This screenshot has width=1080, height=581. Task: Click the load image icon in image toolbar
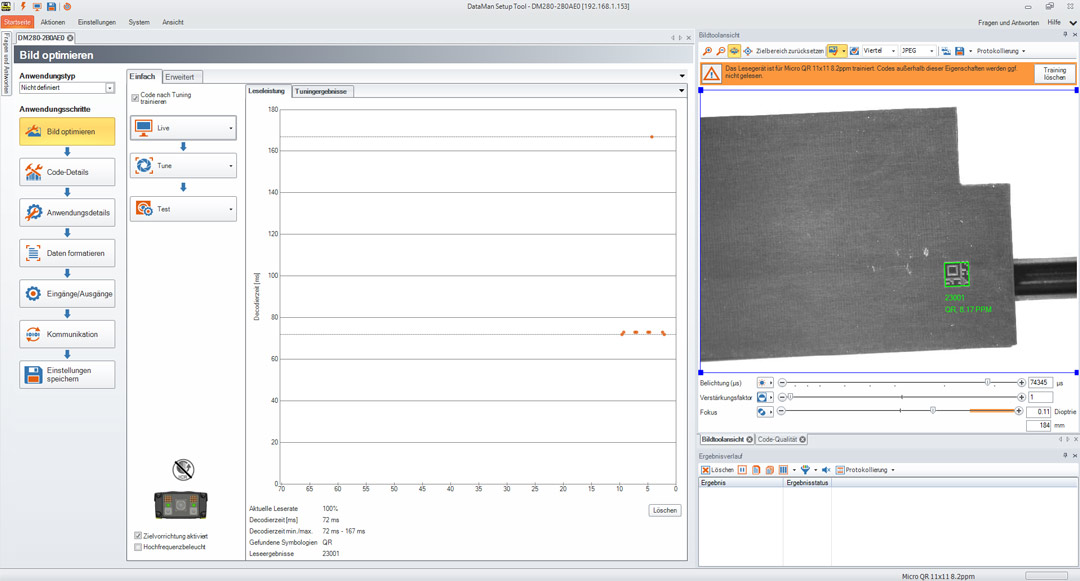946,51
